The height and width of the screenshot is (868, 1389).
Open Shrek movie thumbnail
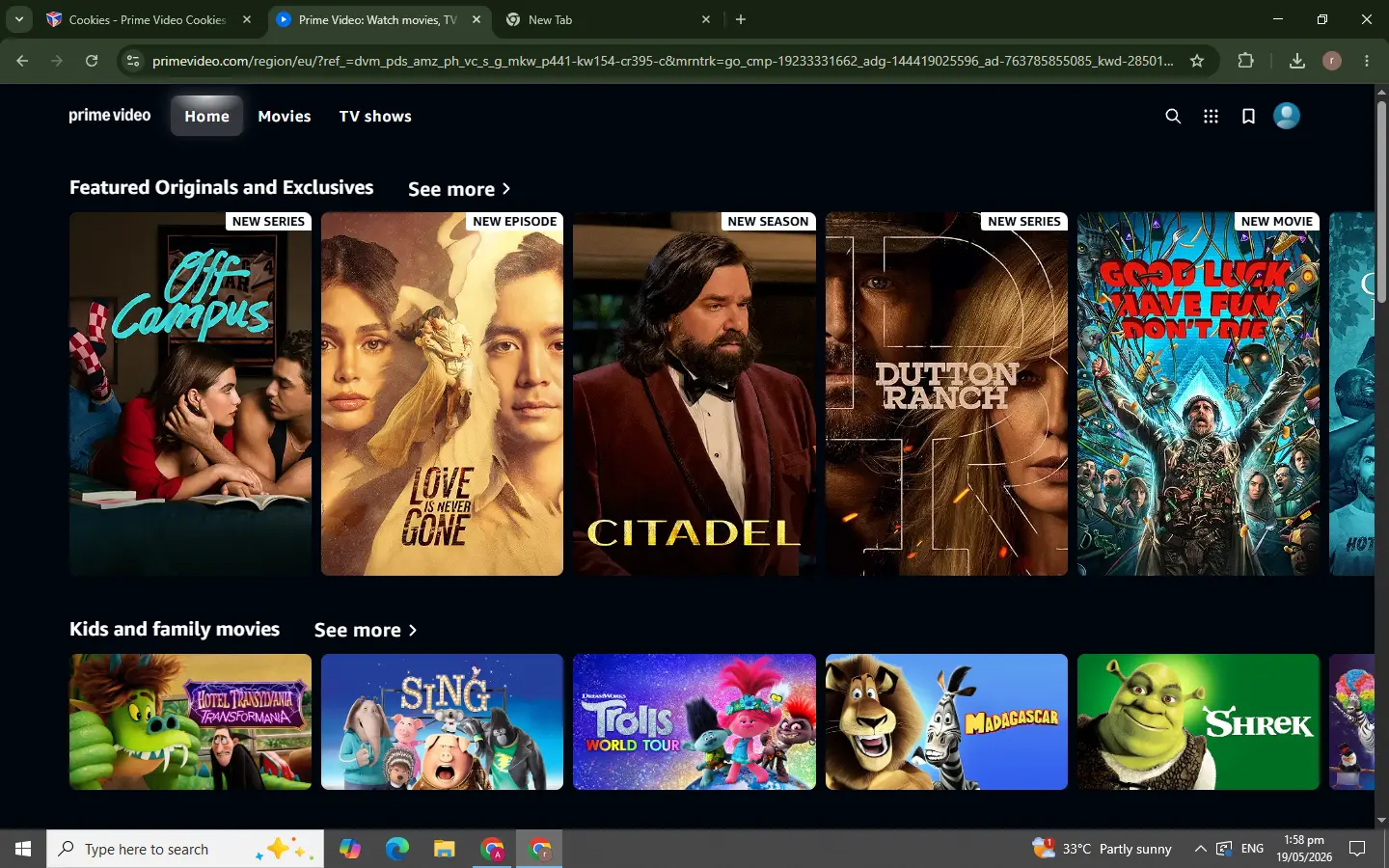(1198, 721)
